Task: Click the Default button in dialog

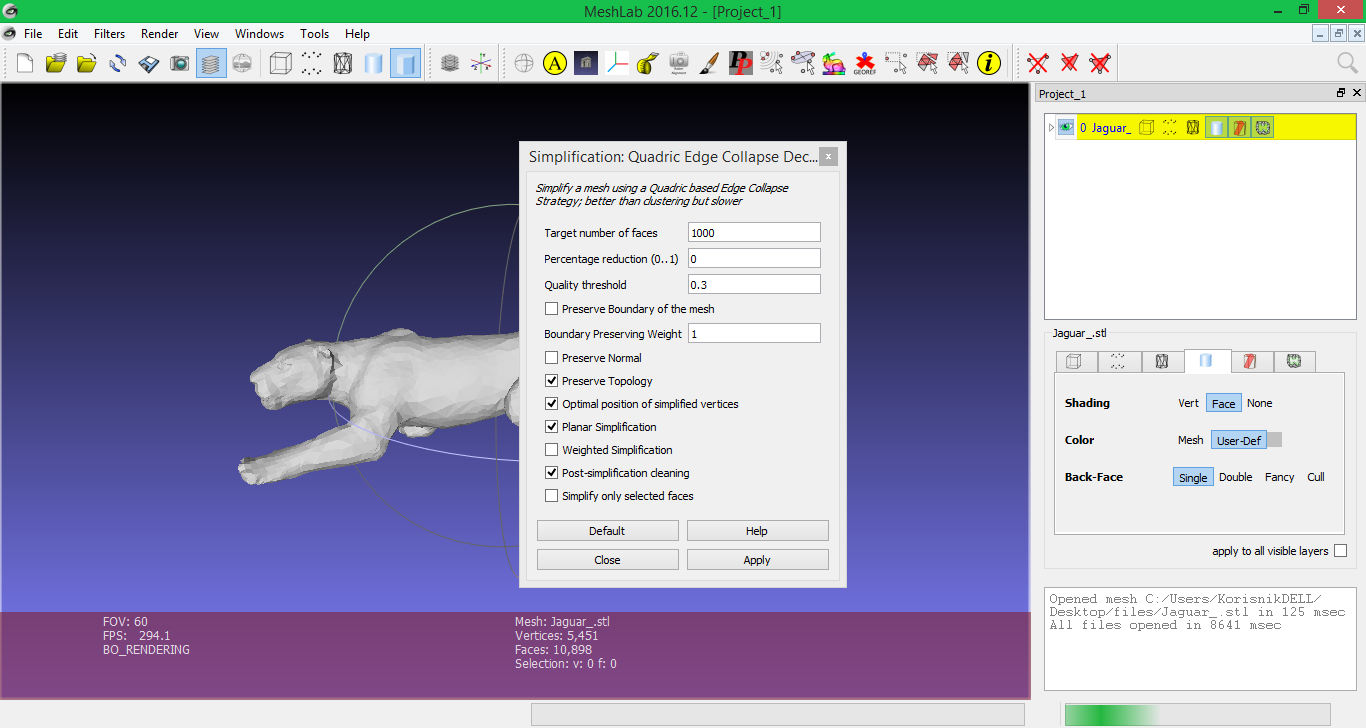Action: (607, 531)
